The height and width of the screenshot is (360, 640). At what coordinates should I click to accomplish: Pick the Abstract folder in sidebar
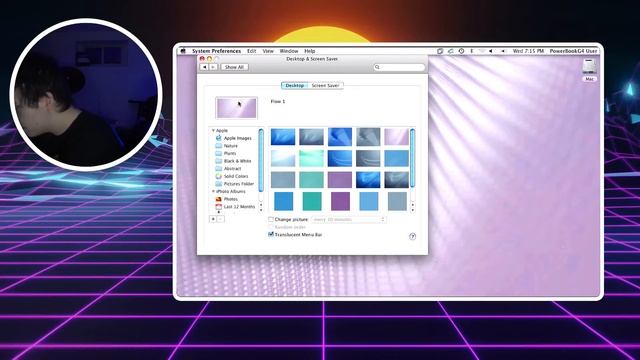[x=232, y=169]
